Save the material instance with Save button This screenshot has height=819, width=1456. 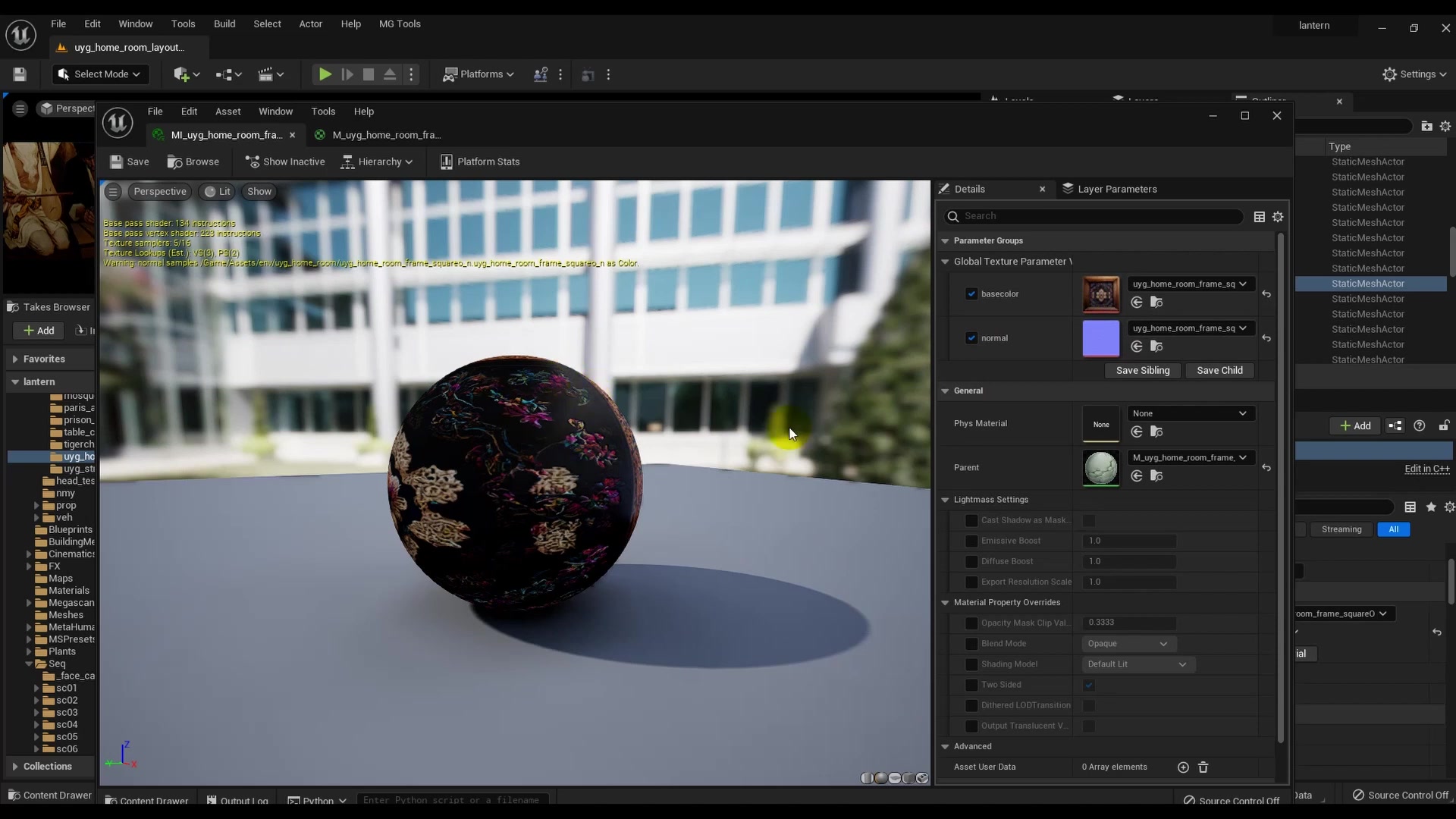click(129, 162)
